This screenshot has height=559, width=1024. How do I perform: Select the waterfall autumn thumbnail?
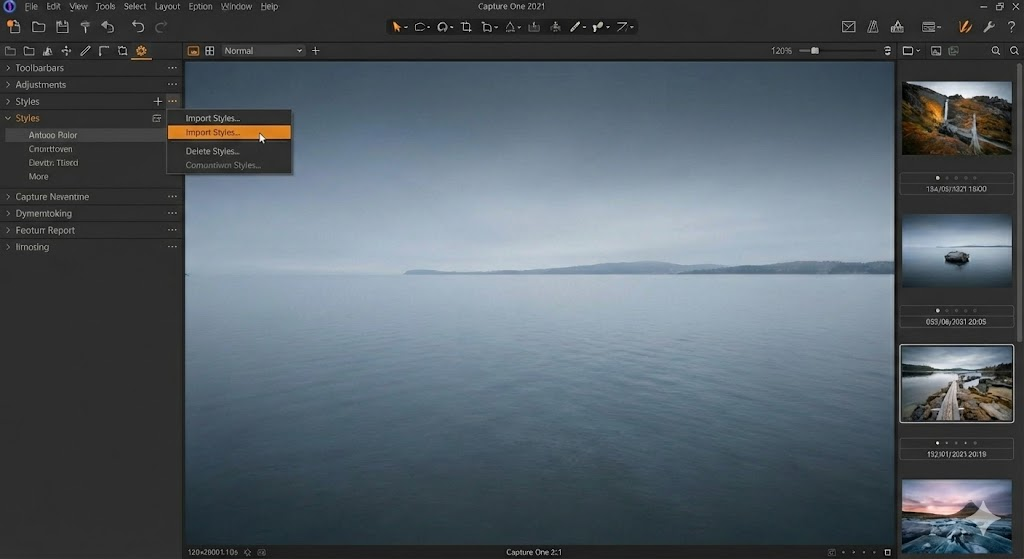pos(957,118)
